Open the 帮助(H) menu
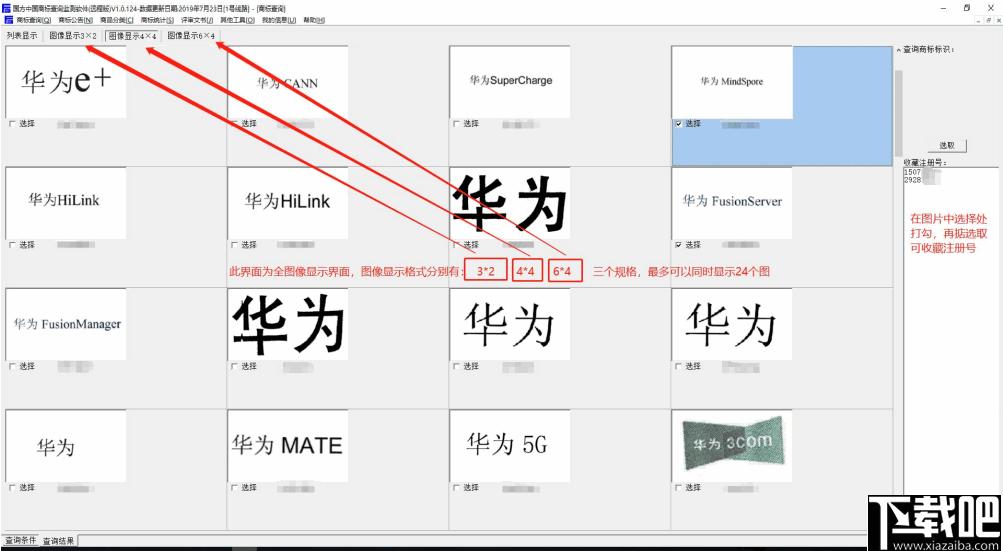The image size is (1003, 551). click(314, 20)
